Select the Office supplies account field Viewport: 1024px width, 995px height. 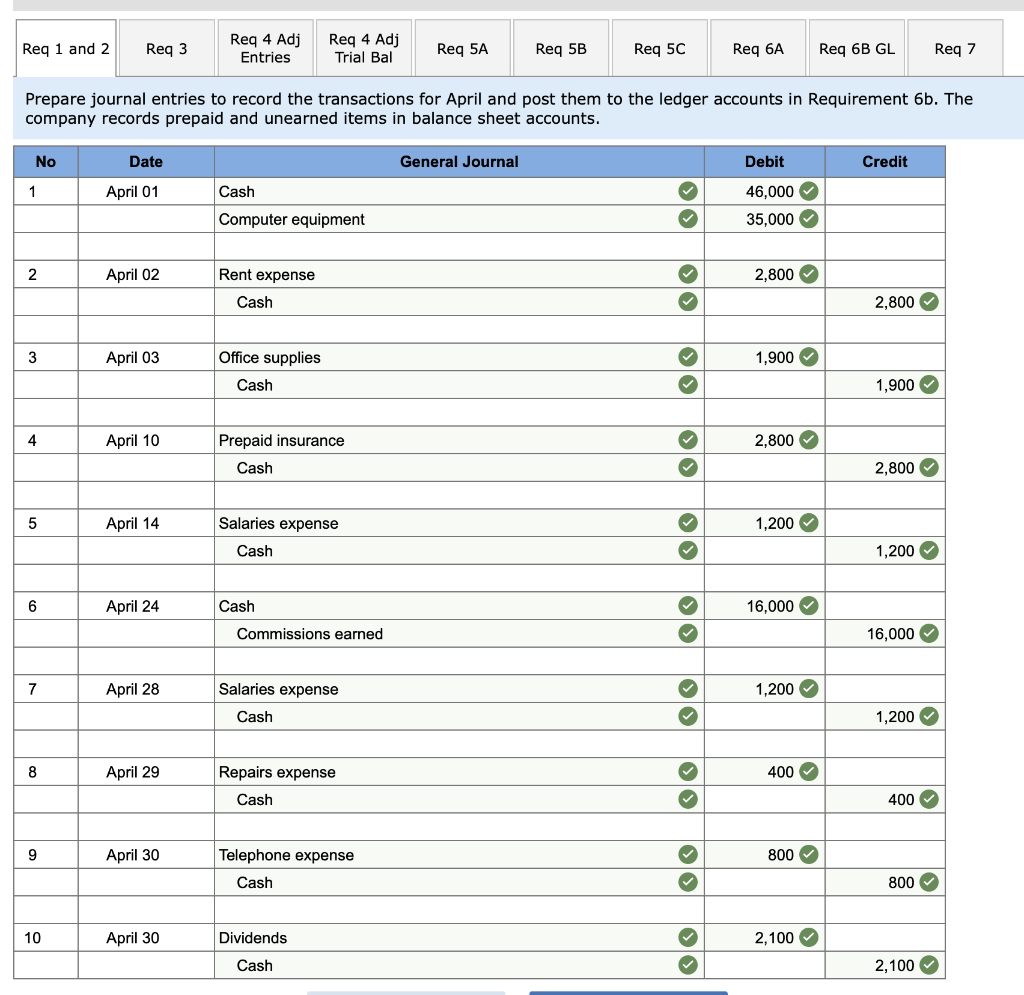pos(459,357)
